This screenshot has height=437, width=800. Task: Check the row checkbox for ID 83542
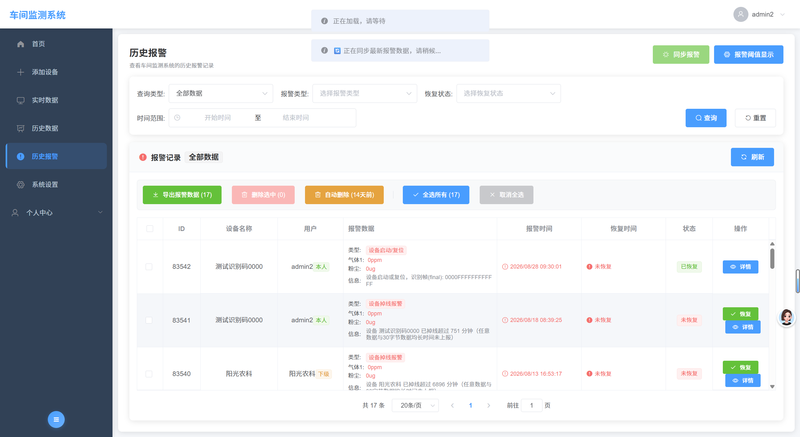pos(148,267)
